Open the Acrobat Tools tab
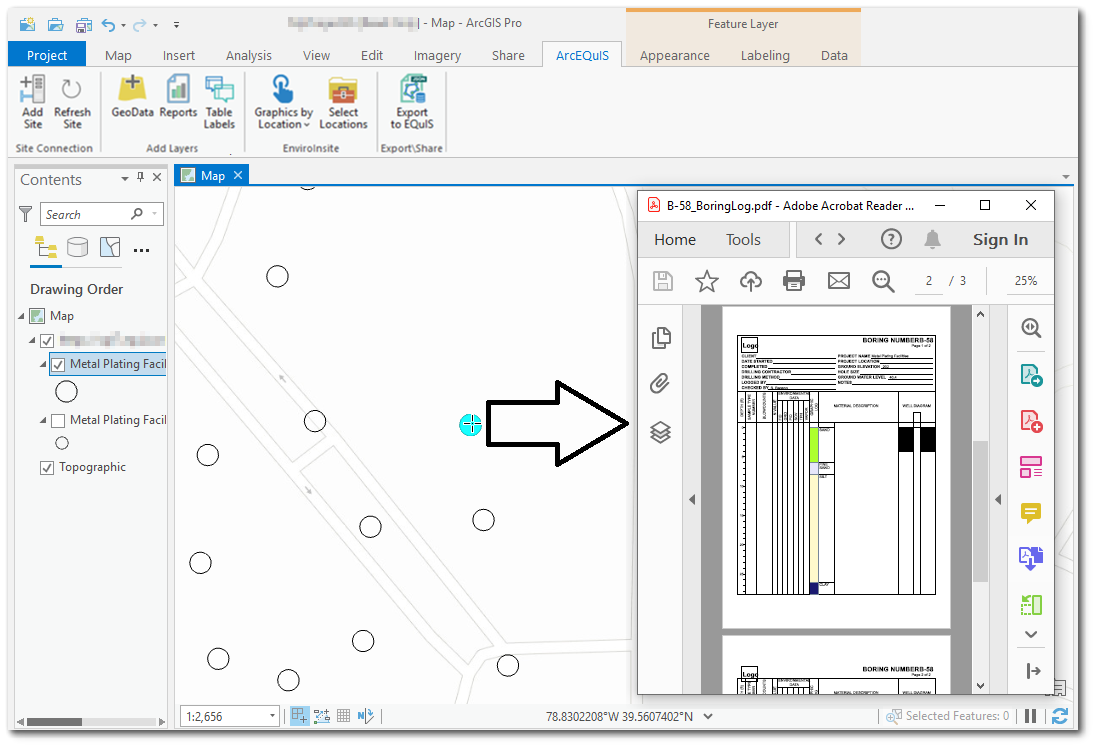The width and height of the screenshot is (1094, 746). [743, 239]
